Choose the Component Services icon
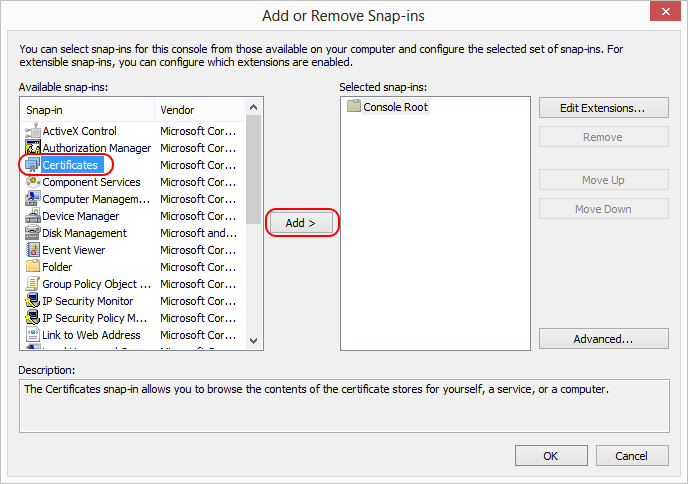The height and width of the screenshot is (484, 688). (x=32, y=182)
